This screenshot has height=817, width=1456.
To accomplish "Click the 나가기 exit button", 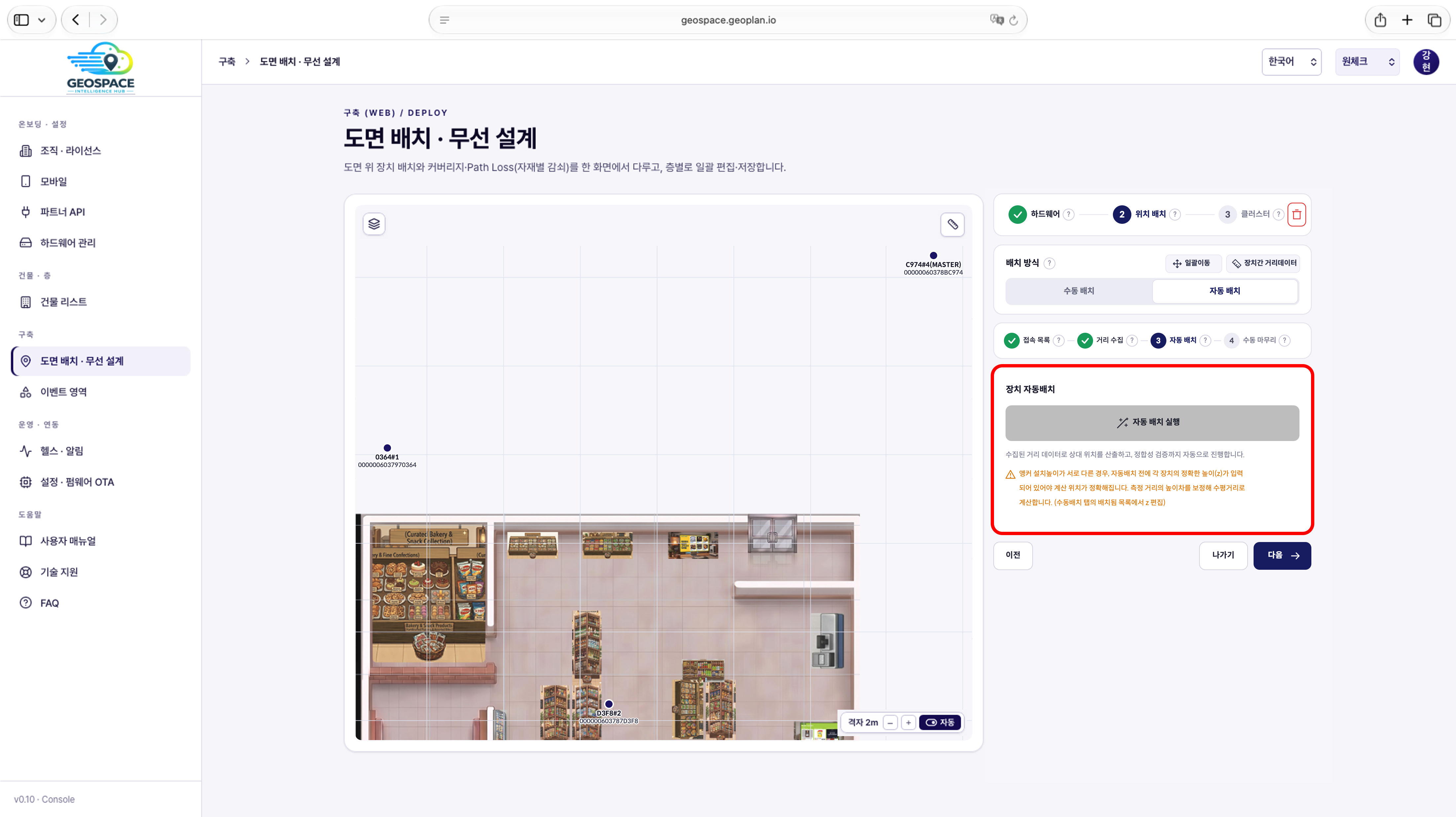I will [1223, 556].
